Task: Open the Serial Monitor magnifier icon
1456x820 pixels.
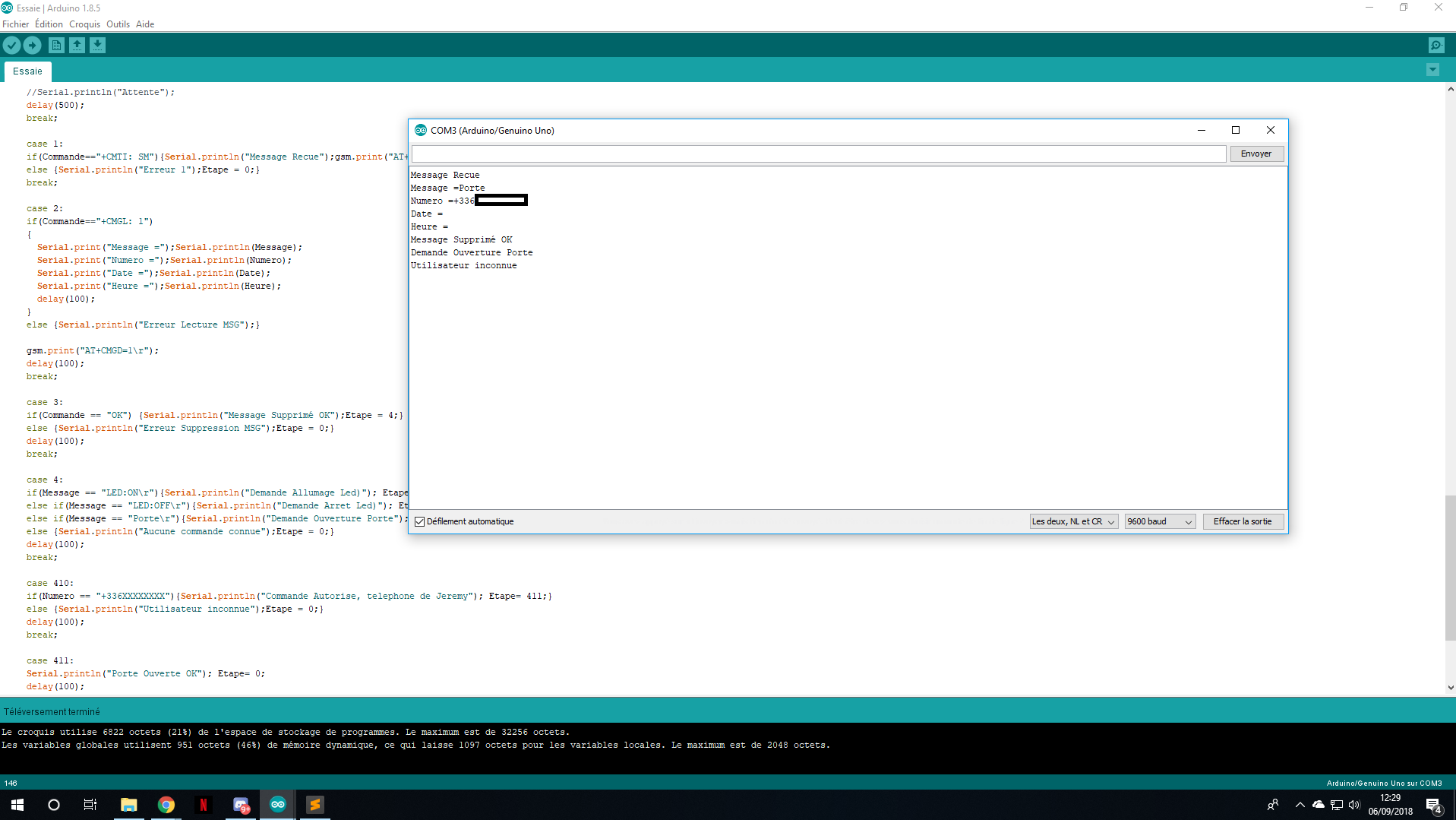Action: 1435,46
